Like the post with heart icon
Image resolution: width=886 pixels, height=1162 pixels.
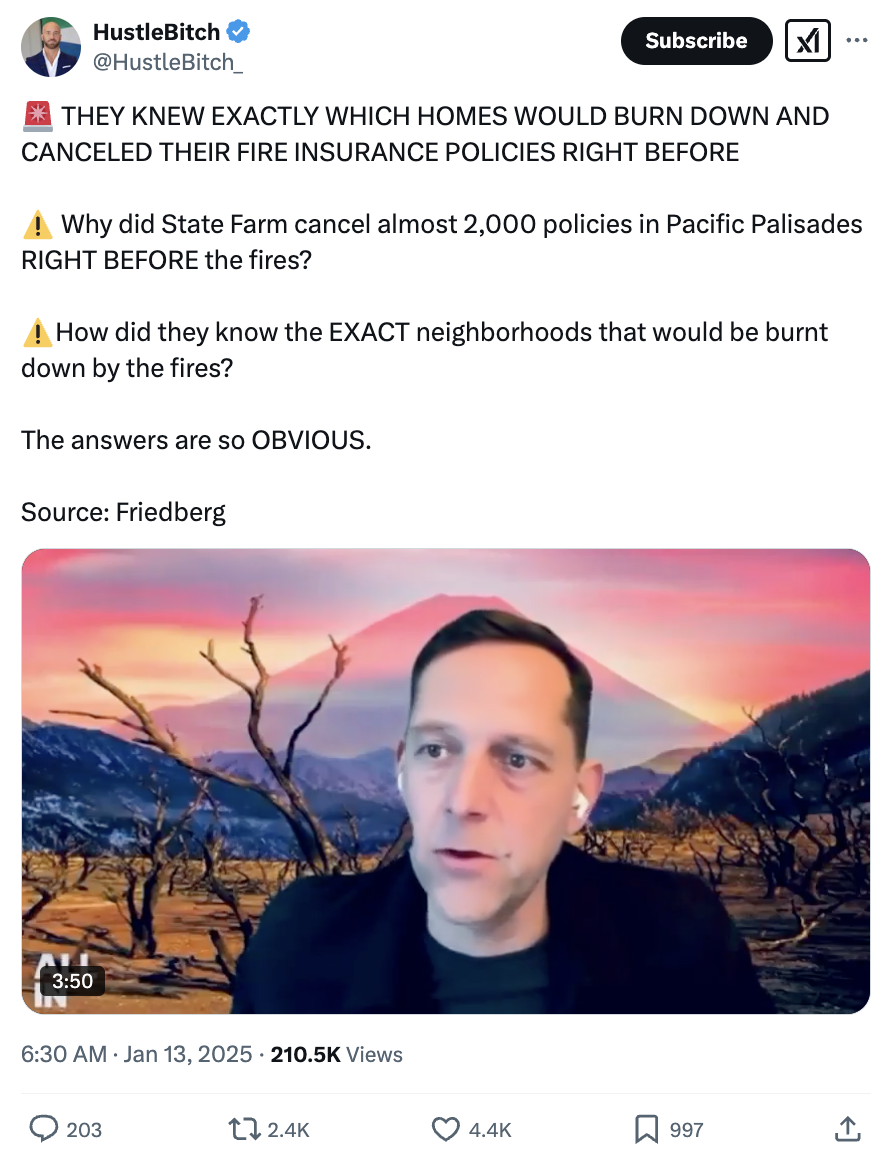pos(445,1129)
